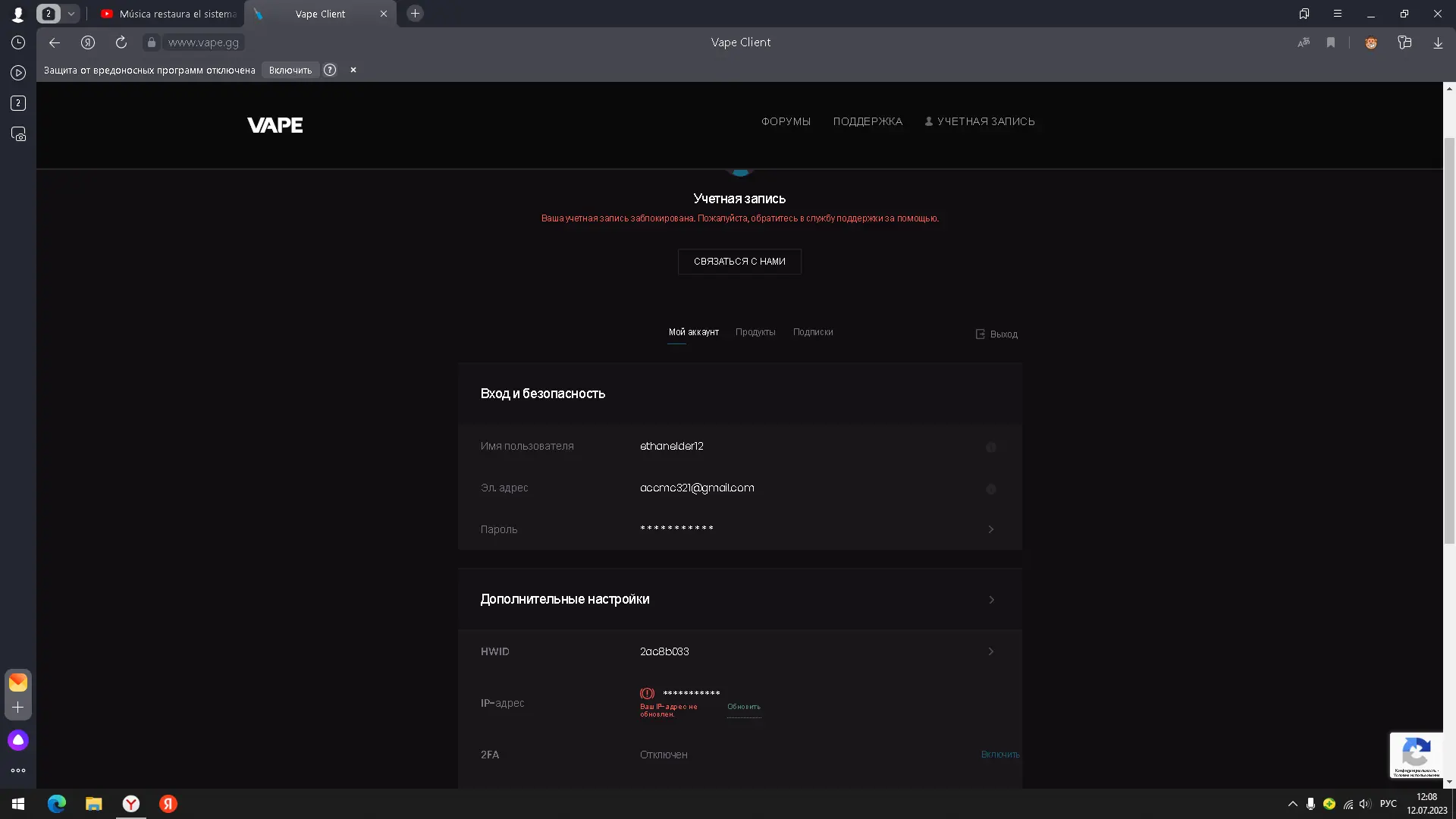
Task: Click Обновить to update IP address
Action: point(743,707)
